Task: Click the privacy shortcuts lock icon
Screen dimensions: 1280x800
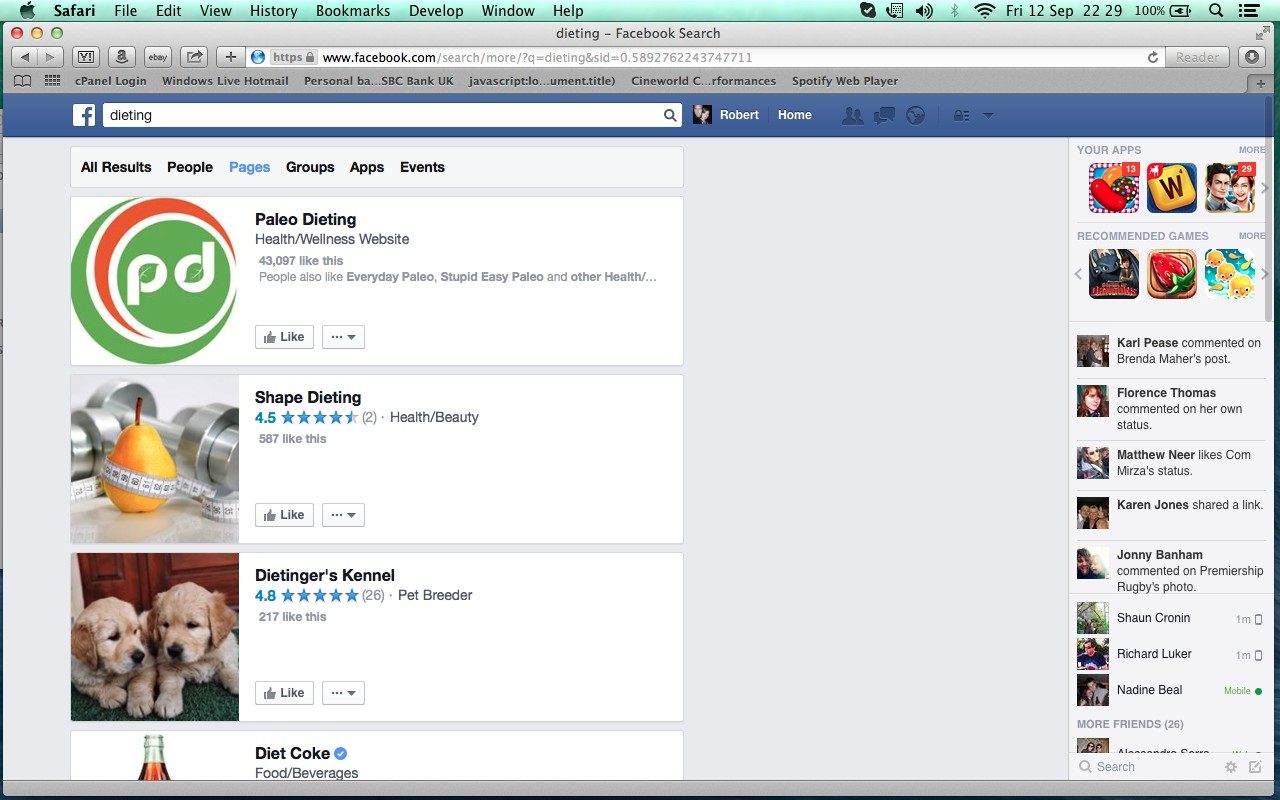Action: (961, 116)
